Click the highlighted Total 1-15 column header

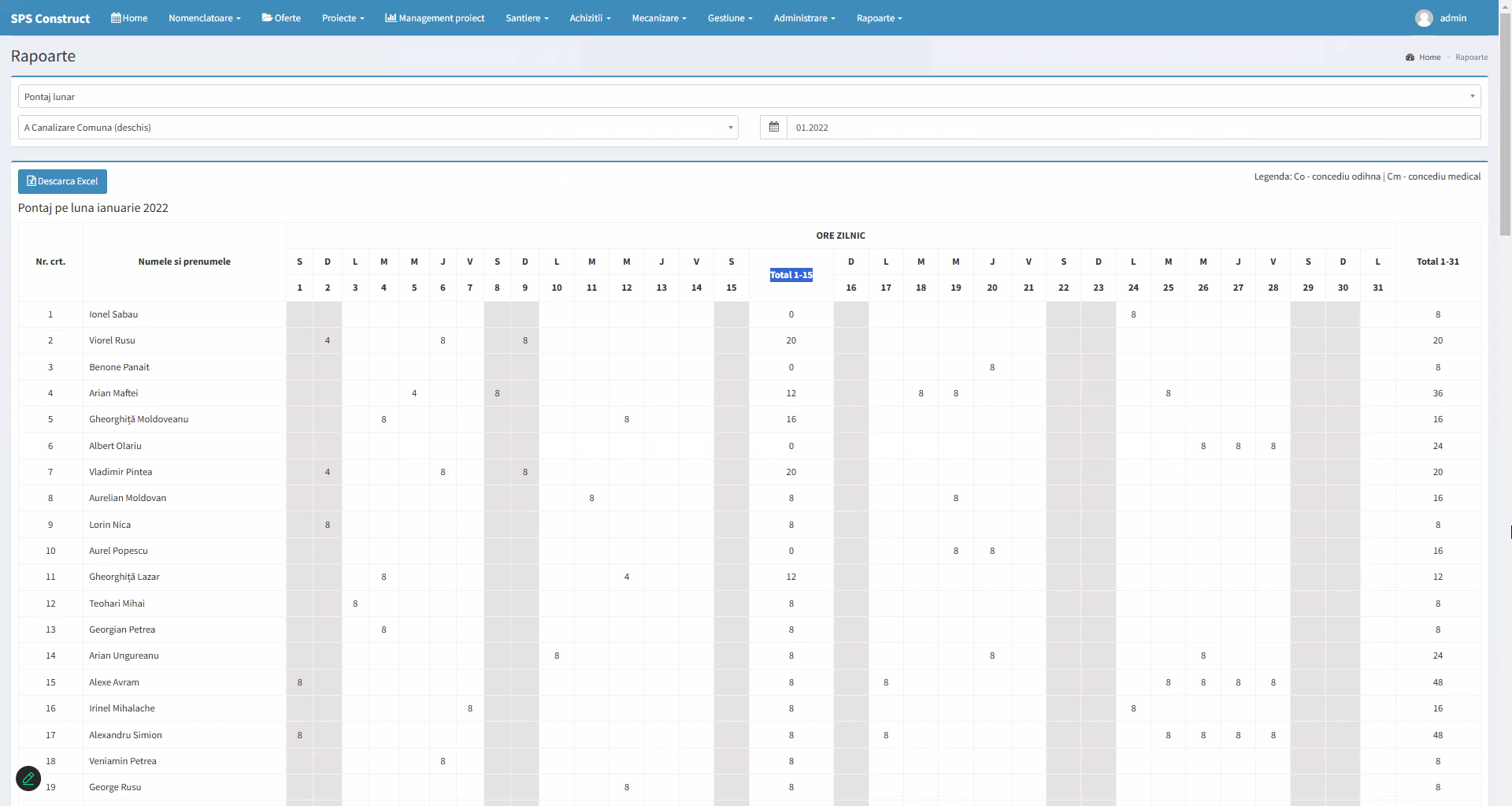point(791,275)
